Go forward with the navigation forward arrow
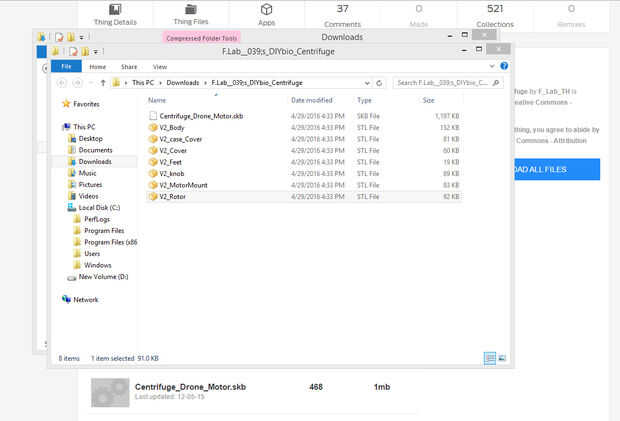Viewport: 620px width, 421px height. pyautogui.click(x=78, y=83)
